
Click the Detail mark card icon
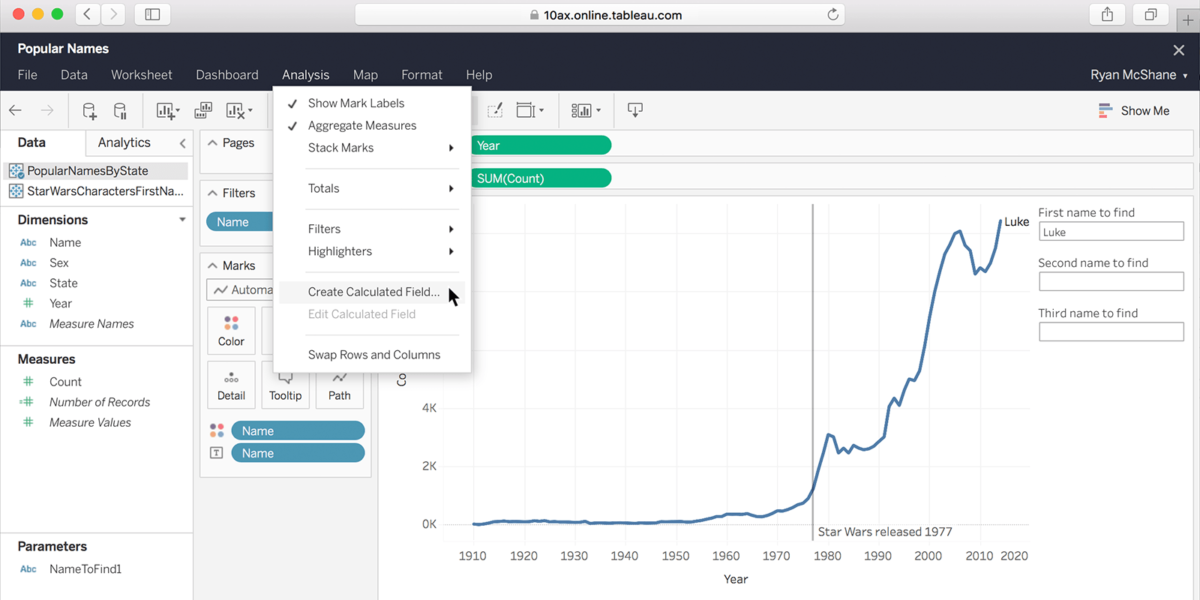[x=231, y=384]
